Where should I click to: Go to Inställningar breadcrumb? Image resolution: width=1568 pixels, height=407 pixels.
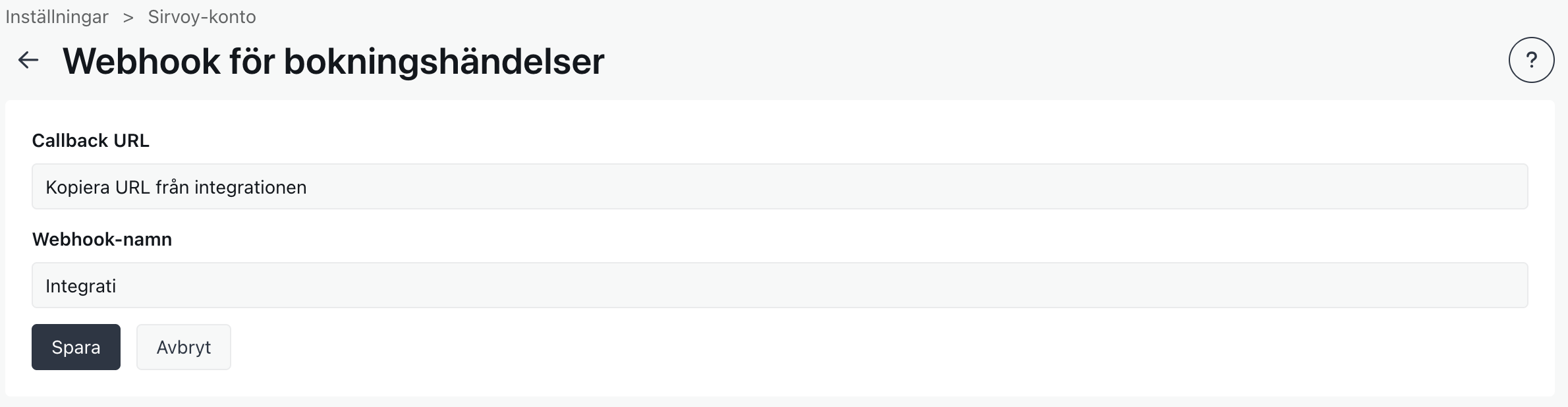(57, 16)
